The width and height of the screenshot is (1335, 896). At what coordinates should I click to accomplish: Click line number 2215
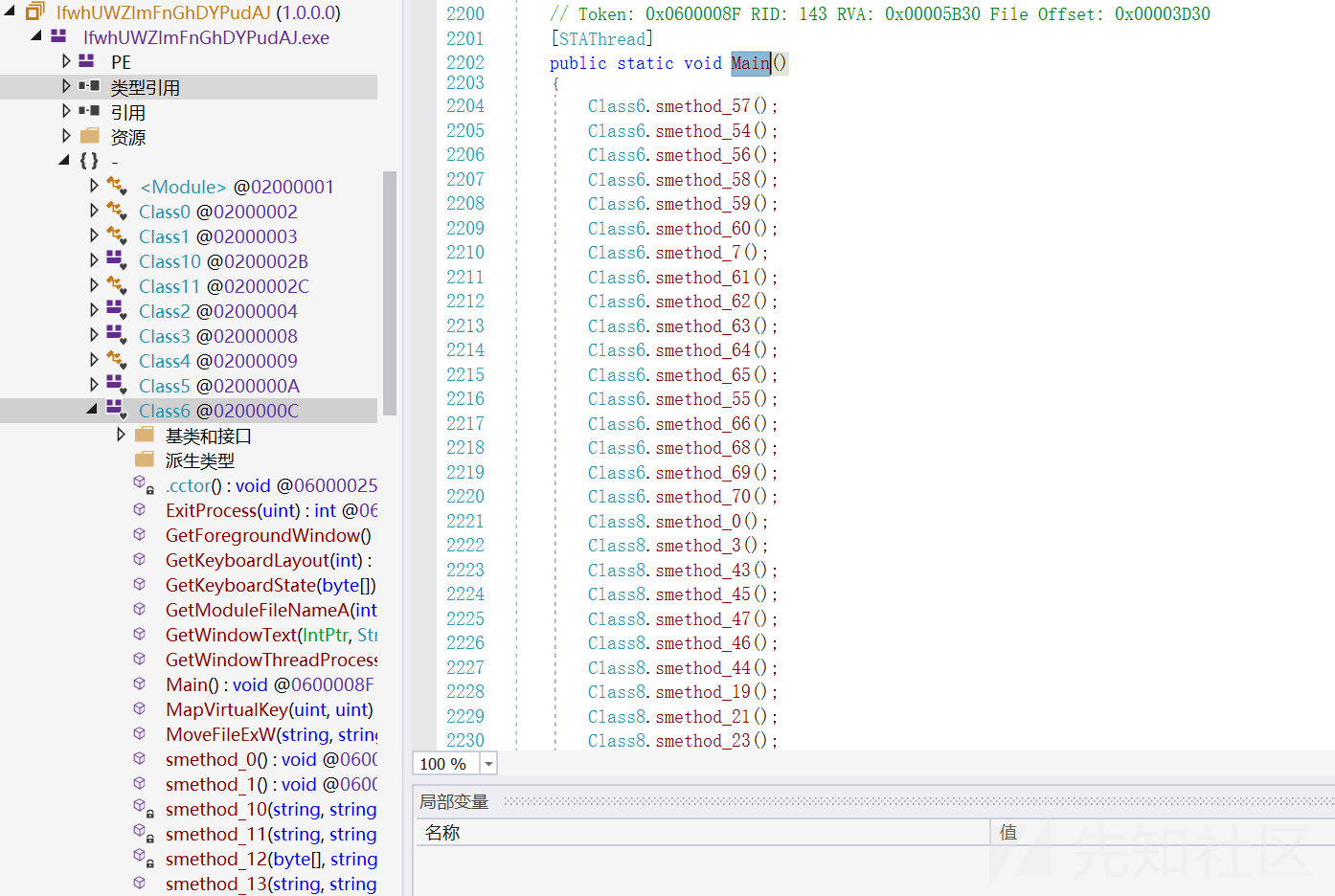pos(465,375)
